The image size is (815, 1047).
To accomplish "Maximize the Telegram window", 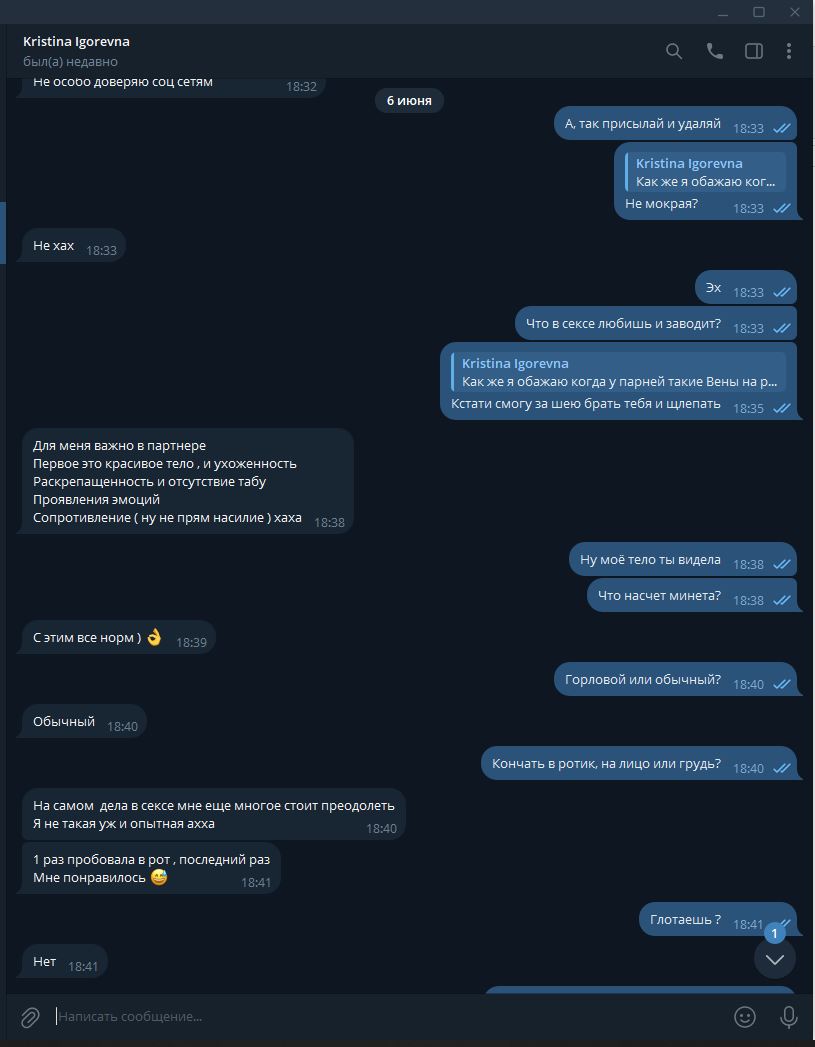I will click(759, 12).
